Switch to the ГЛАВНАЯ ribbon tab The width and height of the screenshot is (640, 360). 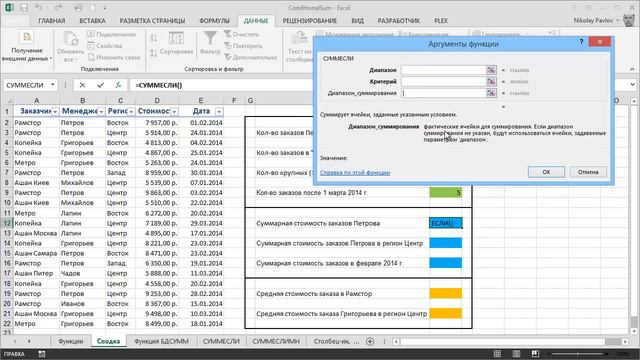click(52, 20)
